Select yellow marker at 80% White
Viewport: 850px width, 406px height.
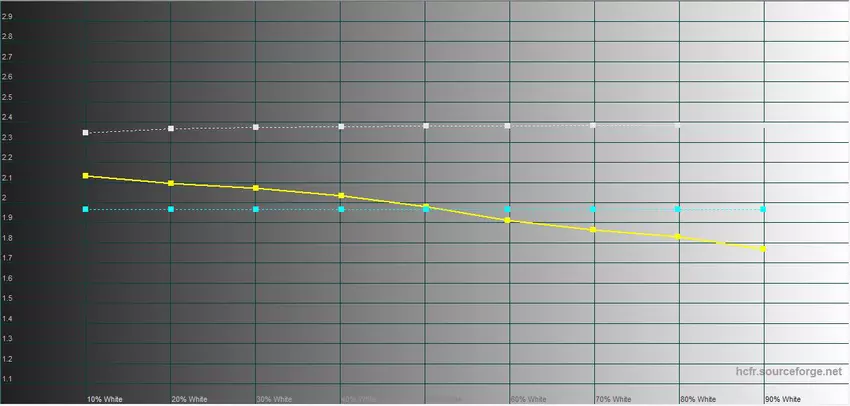(x=679, y=237)
